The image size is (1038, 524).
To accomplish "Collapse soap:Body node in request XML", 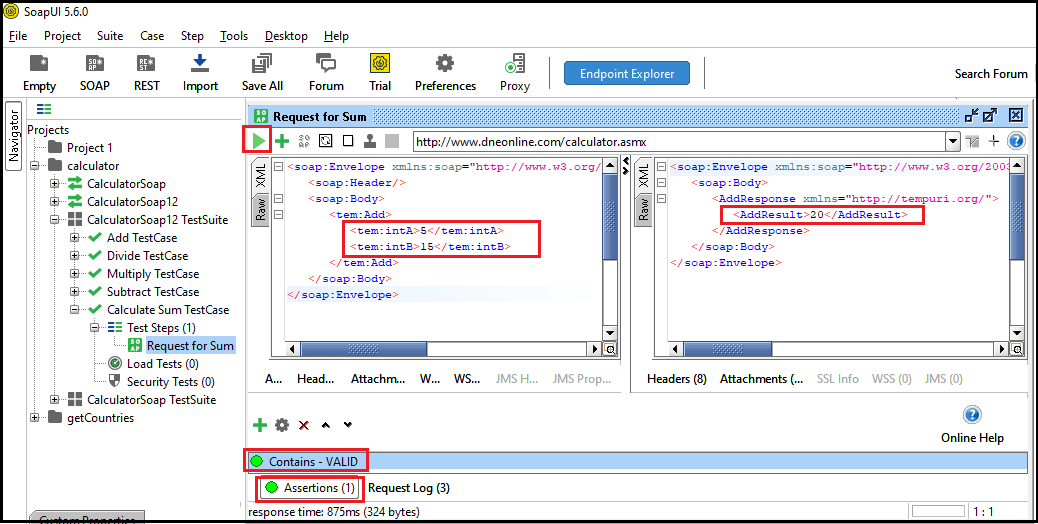I will [x=279, y=198].
